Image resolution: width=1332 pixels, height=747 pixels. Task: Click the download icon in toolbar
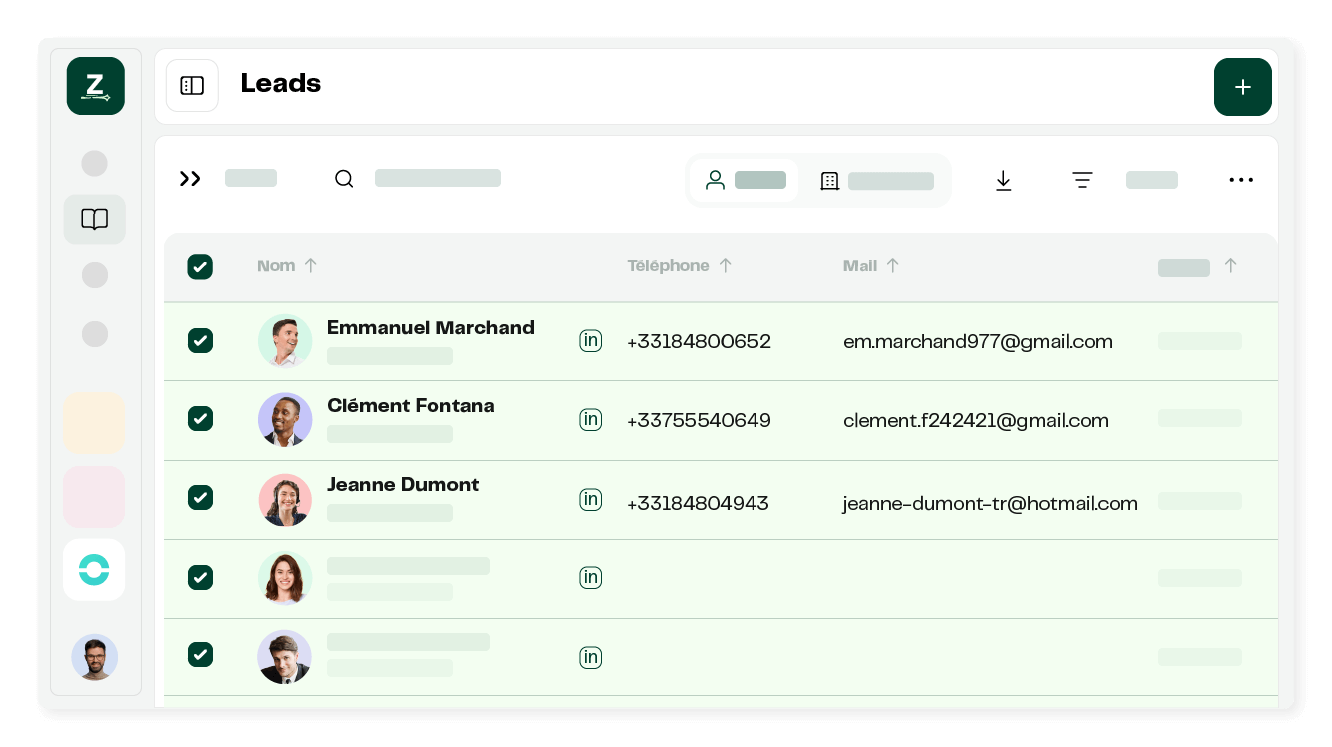[1003, 180]
